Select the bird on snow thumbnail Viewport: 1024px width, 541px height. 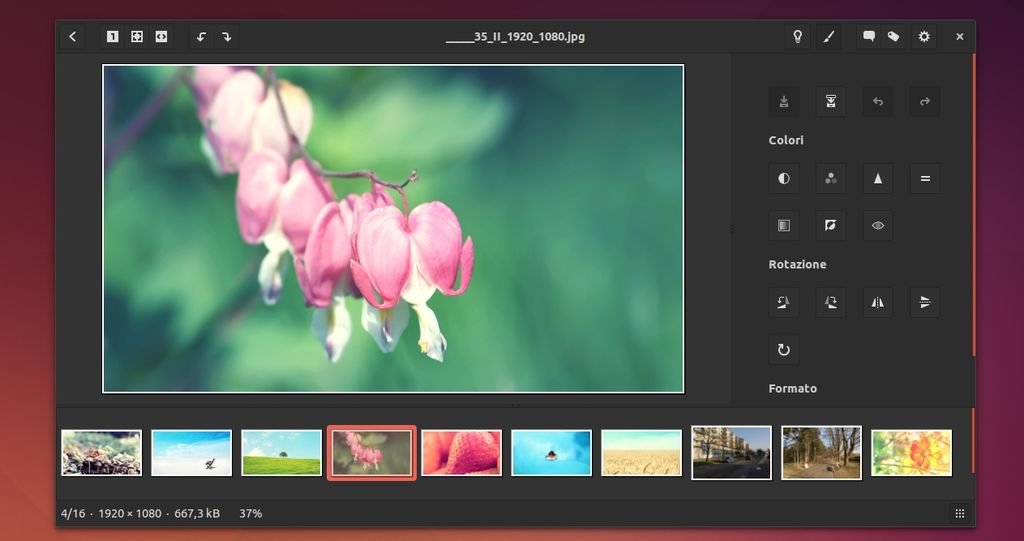[191, 453]
